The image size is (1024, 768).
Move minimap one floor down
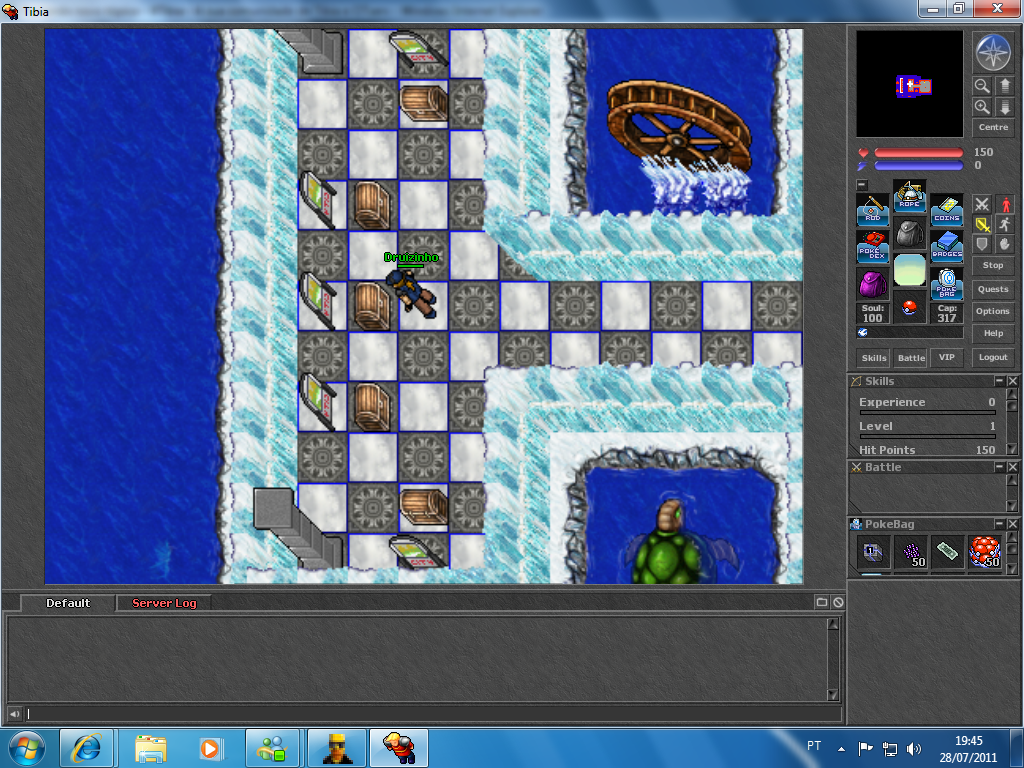point(1004,107)
